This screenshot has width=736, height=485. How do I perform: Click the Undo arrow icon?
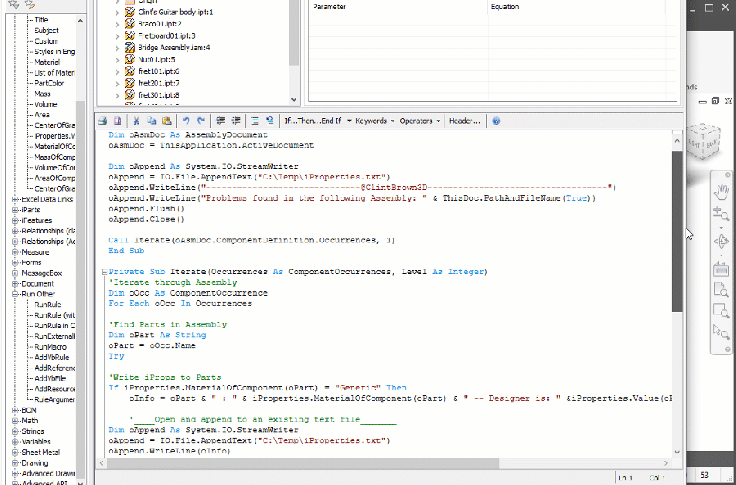[x=186, y=120]
